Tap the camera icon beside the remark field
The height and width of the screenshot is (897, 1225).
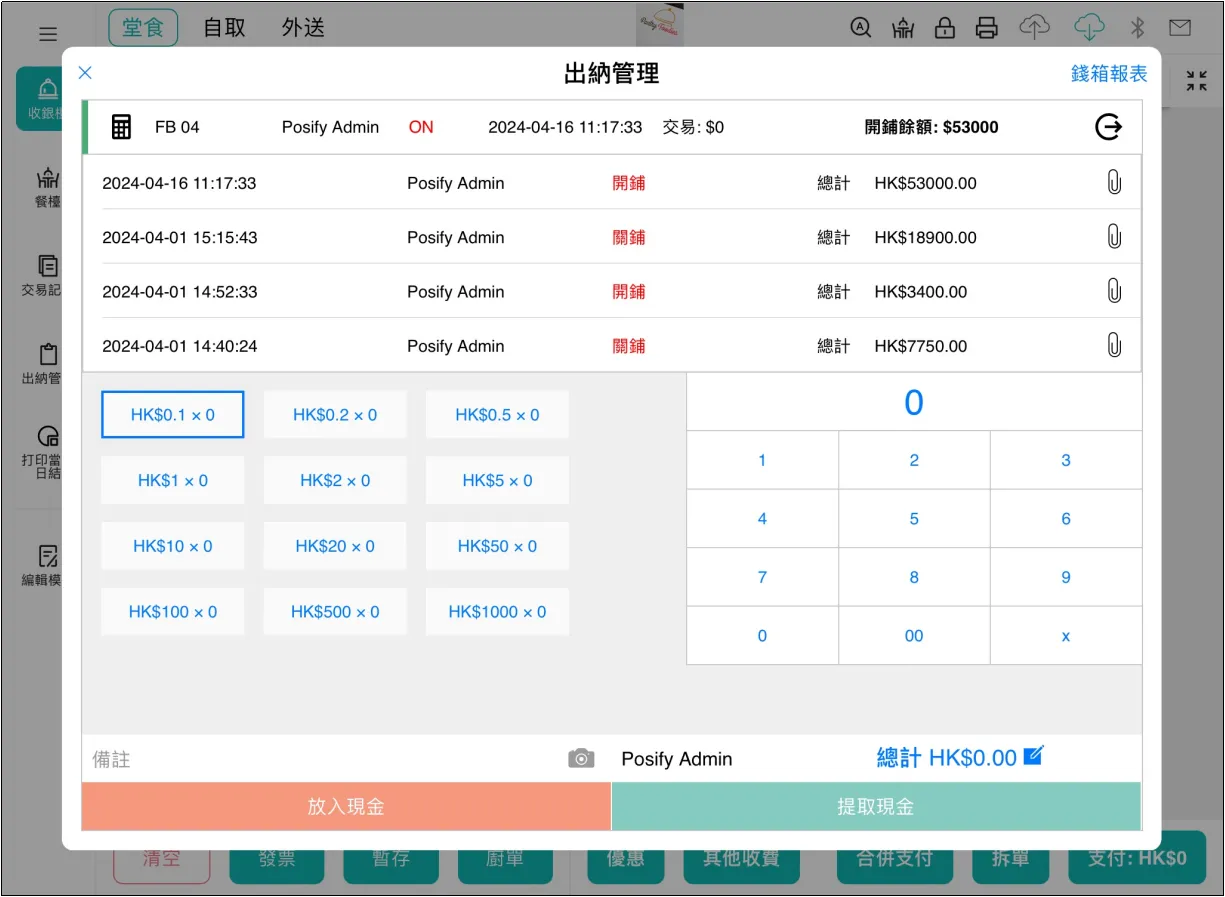pos(581,759)
